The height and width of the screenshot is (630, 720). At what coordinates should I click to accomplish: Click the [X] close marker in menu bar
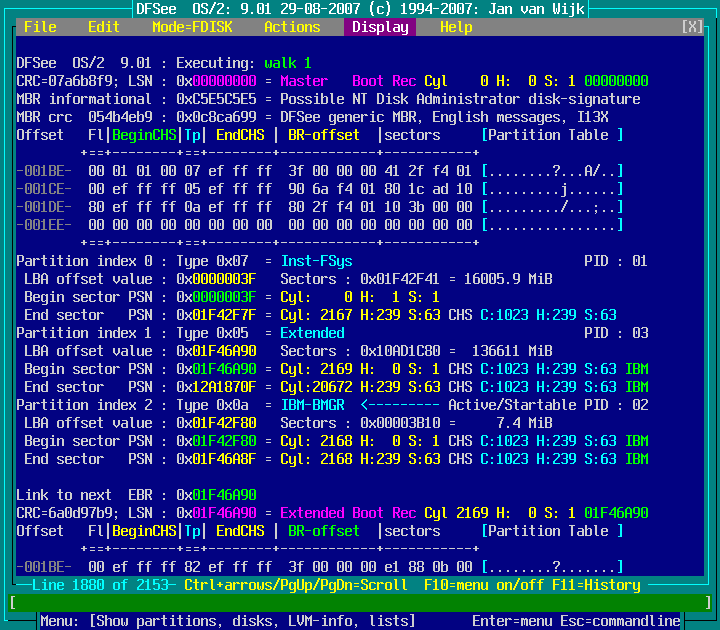(692, 27)
